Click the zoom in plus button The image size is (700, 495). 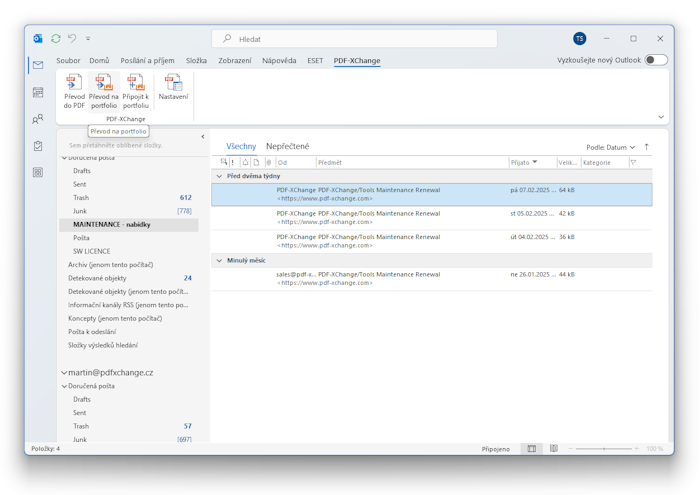[637, 449]
